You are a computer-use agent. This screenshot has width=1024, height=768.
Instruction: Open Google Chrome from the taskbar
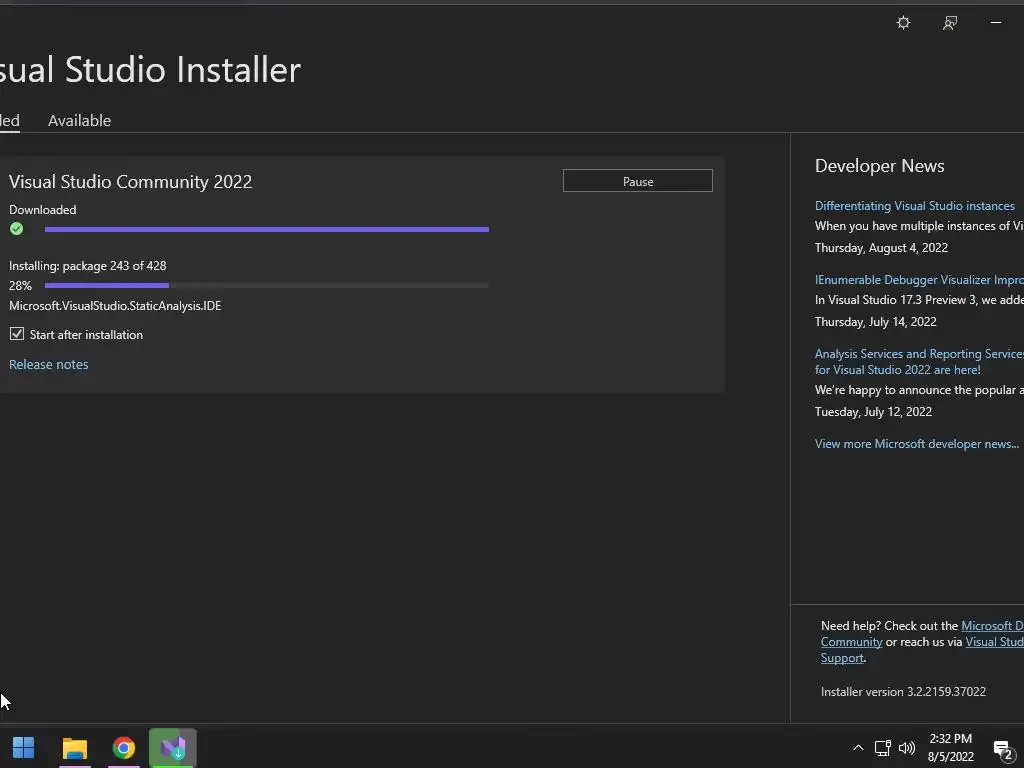[x=123, y=748]
